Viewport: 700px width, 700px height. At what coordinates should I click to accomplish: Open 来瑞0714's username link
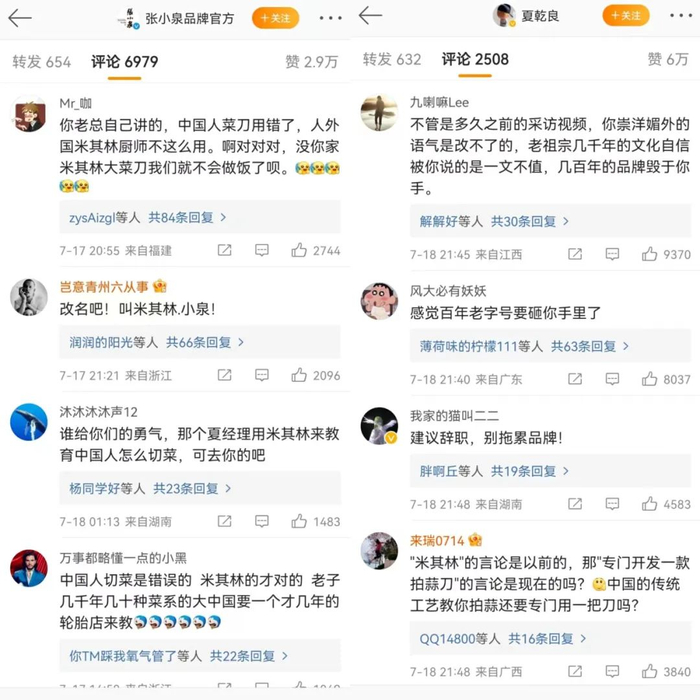(437, 541)
